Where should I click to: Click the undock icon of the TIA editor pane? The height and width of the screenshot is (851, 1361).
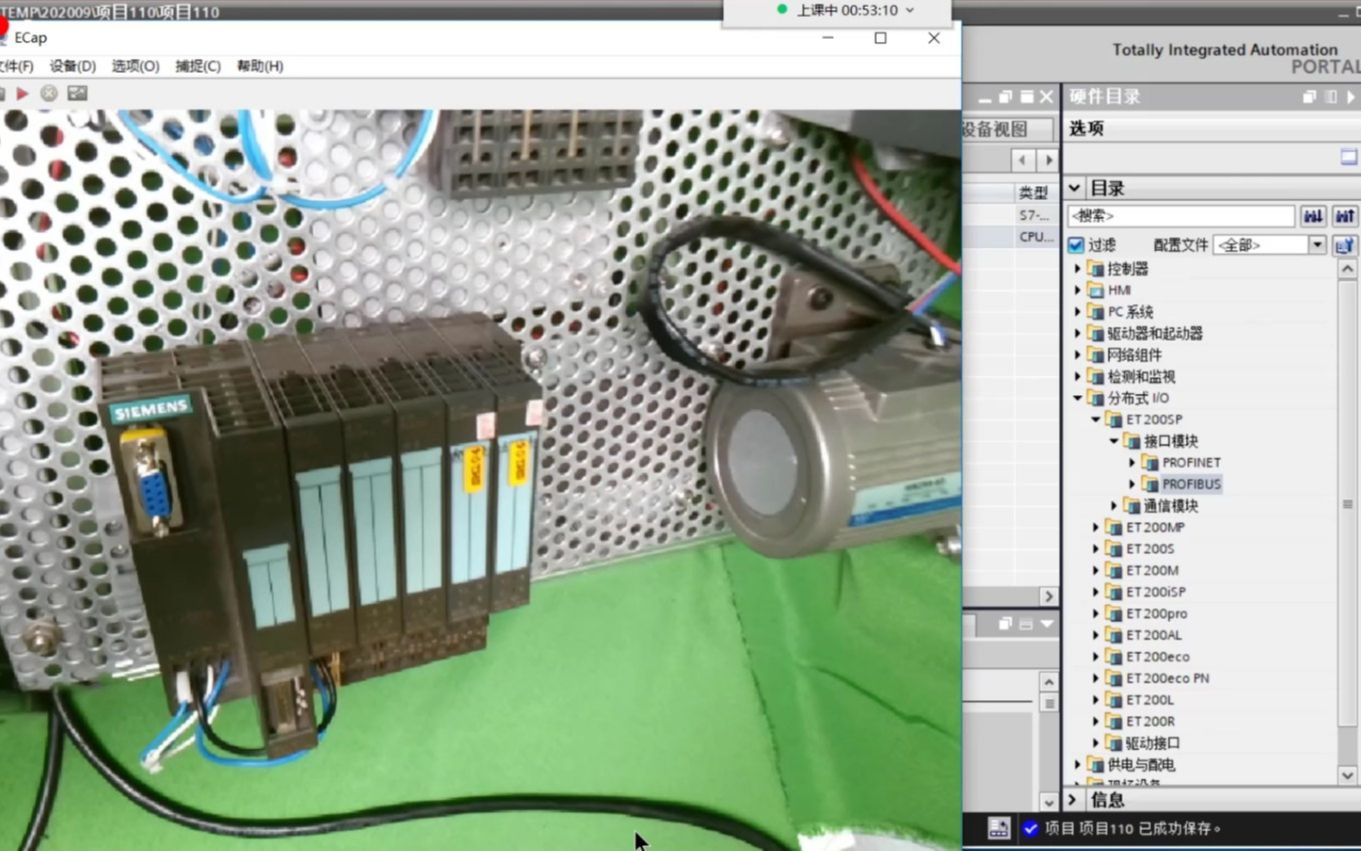tap(1006, 97)
